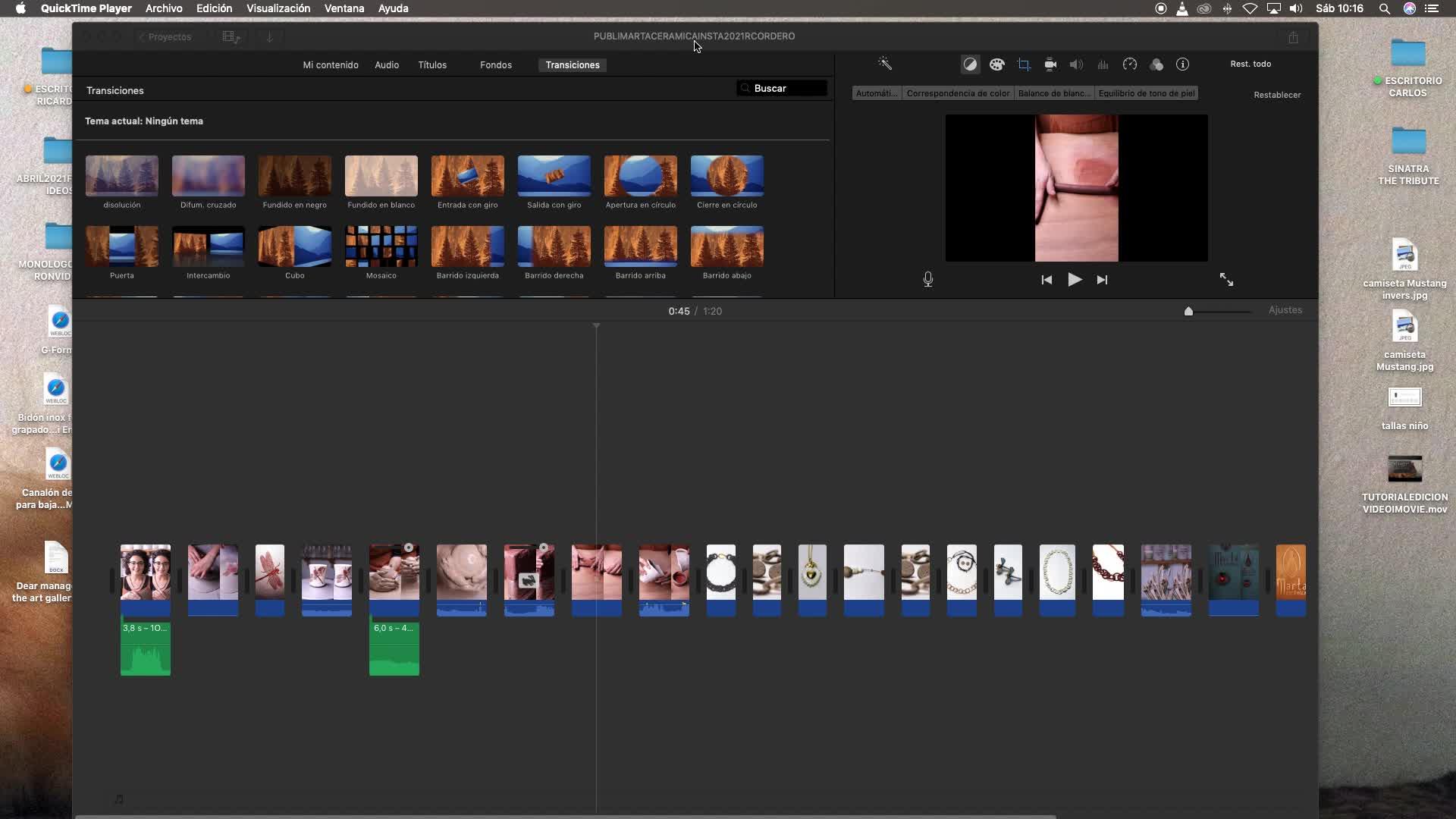Go back to Proyectos chevron button
The image size is (1456, 819).
click(165, 36)
